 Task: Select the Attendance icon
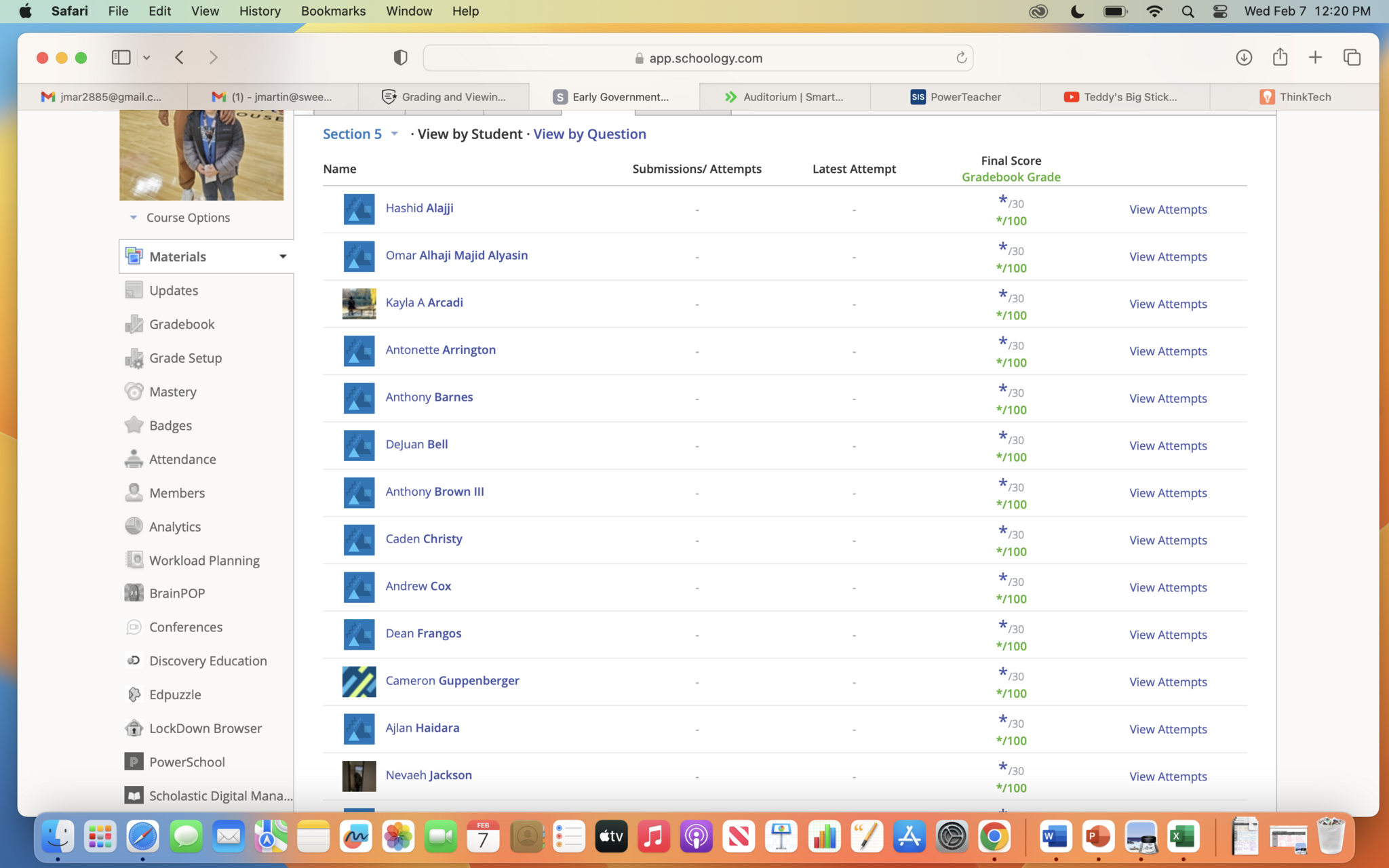click(x=134, y=459)
